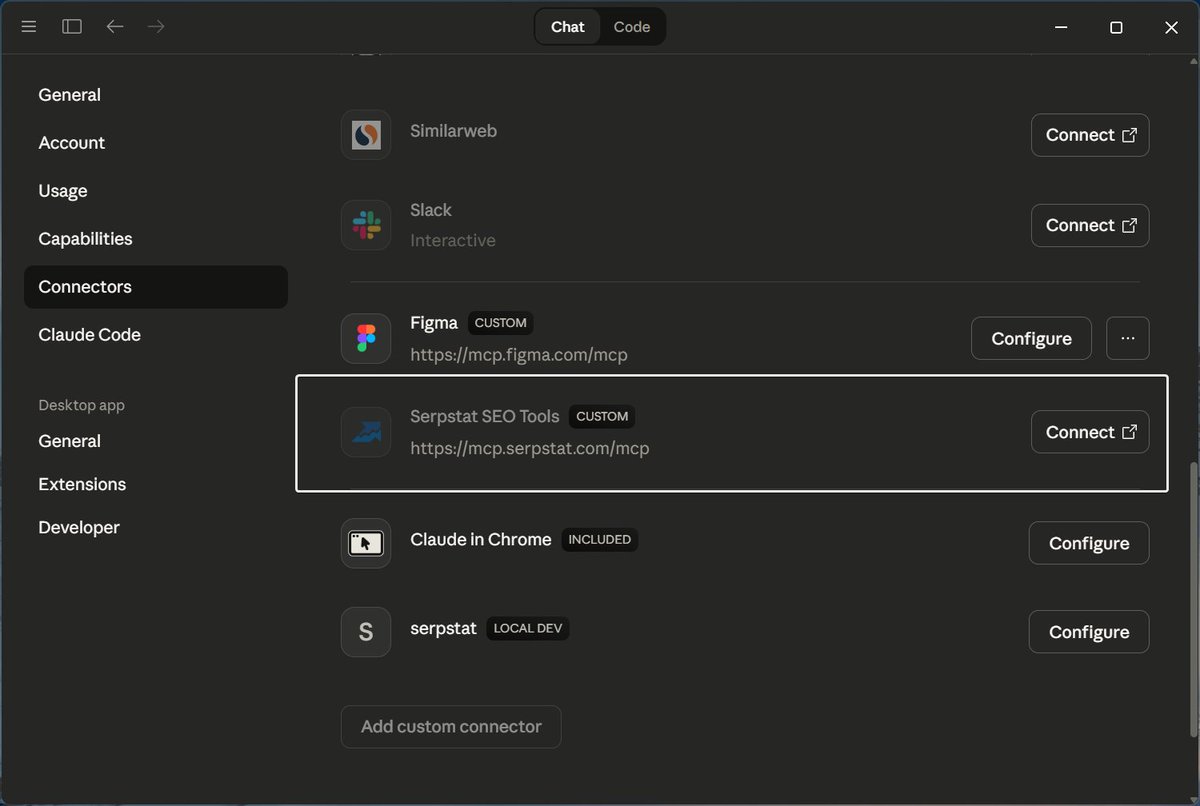Click the Figma connector name

434,323
